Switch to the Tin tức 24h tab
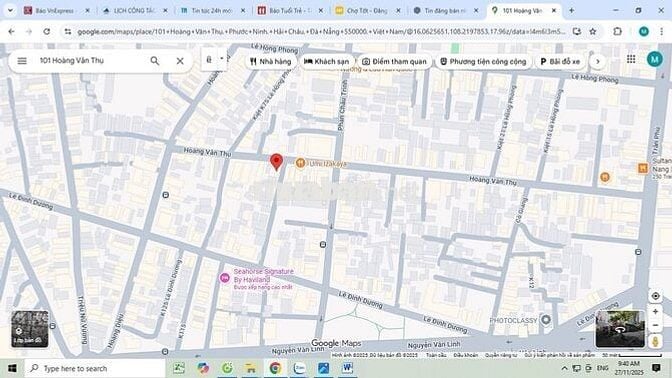 click(x=211, y=10)
